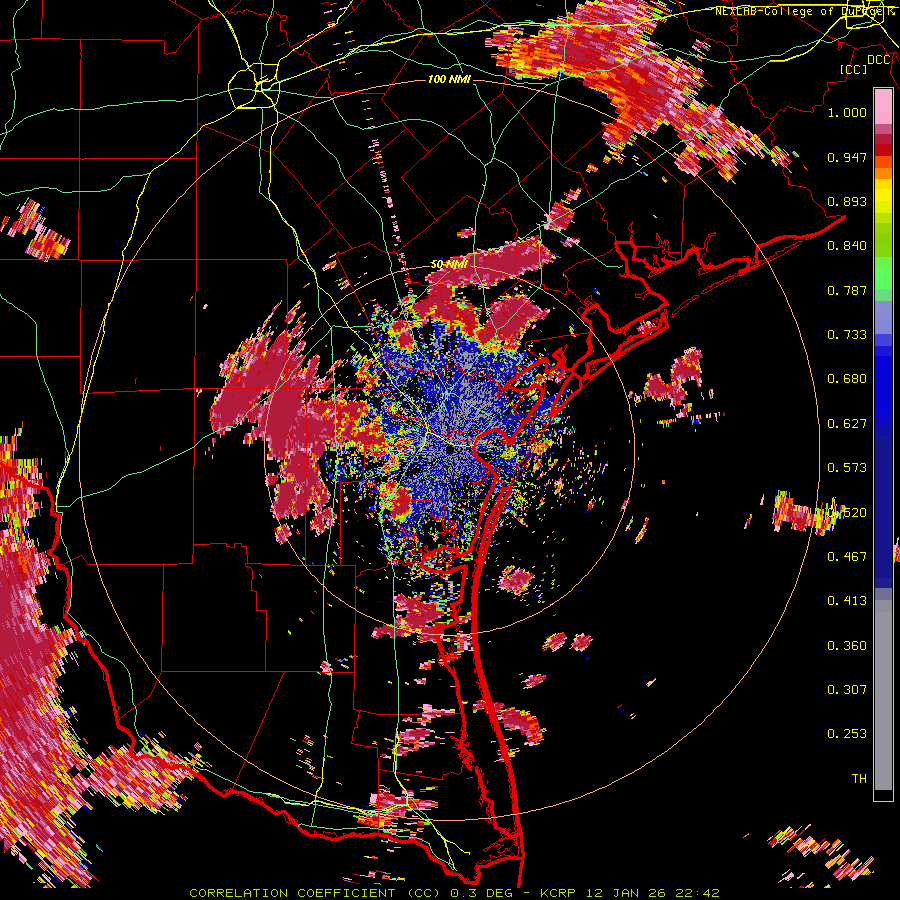
Task: Click the 0.253 legend value
Action: tap(847, 734)
